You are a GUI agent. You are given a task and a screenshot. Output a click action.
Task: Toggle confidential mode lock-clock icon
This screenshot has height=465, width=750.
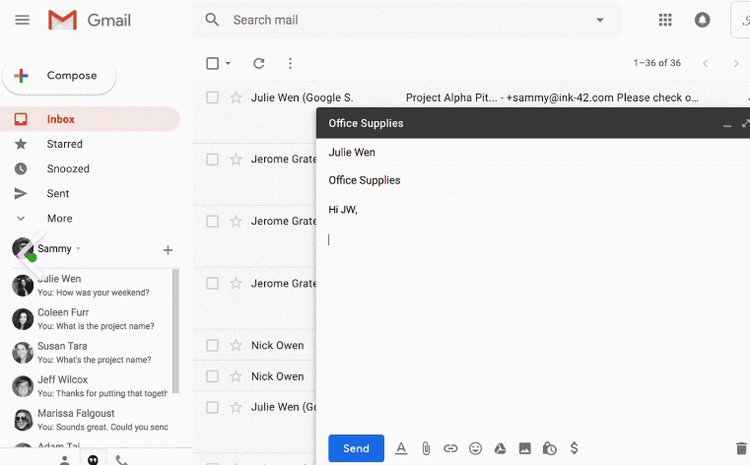[549, 448]
